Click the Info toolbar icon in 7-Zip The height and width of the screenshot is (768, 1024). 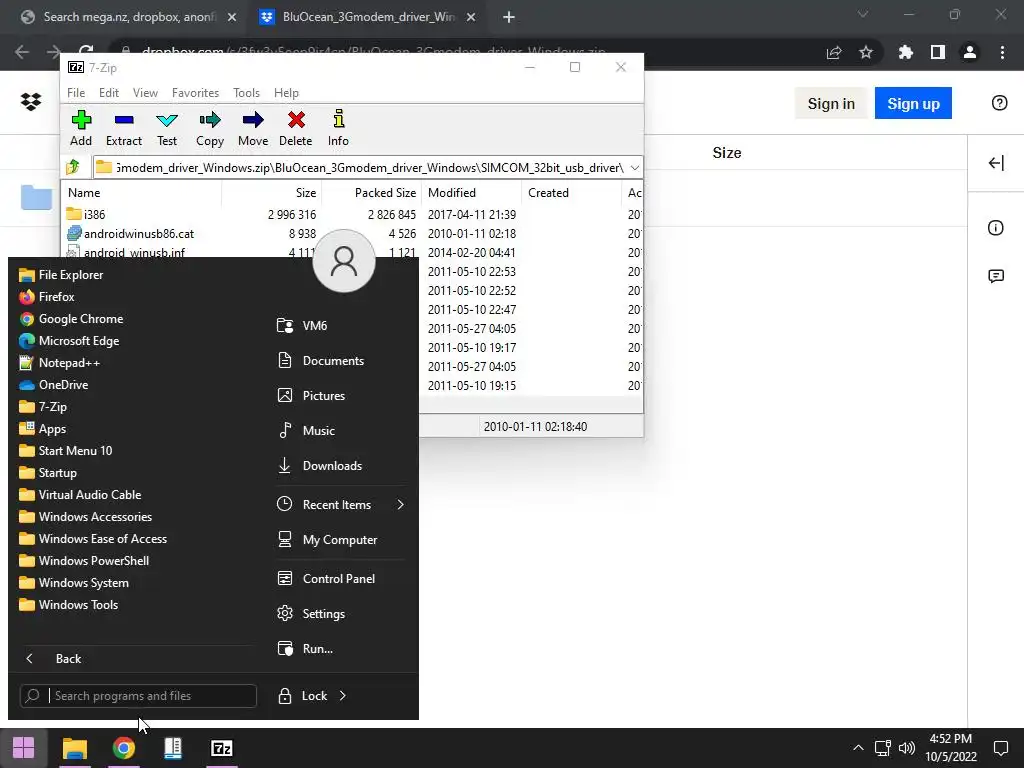(338, 129)
